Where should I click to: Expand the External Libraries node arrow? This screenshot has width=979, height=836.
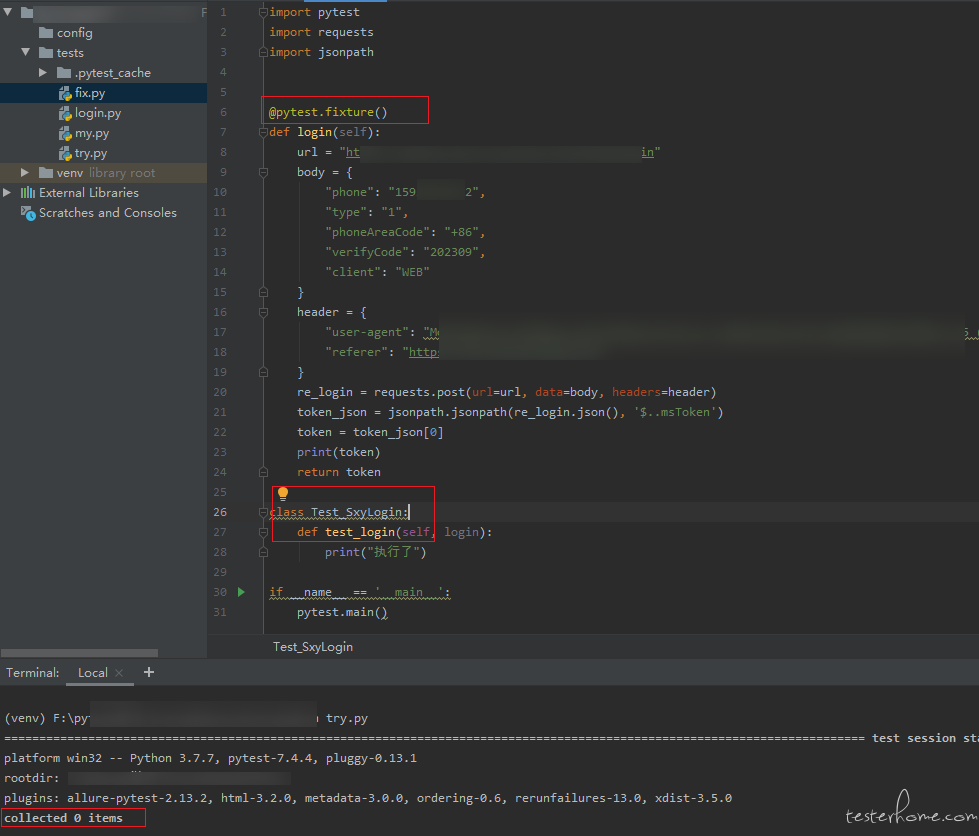click(7, 192)
